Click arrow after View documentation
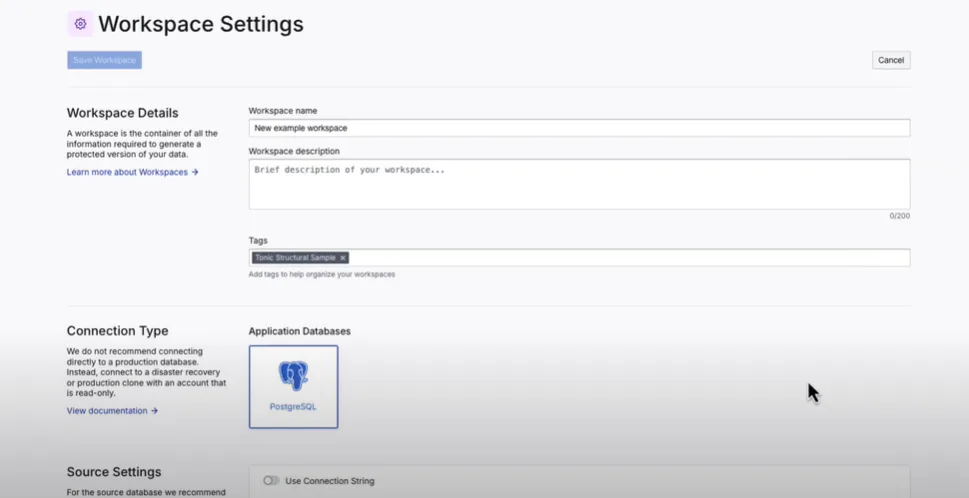Screen dimensions: 969x498 (x=154, y=411)
